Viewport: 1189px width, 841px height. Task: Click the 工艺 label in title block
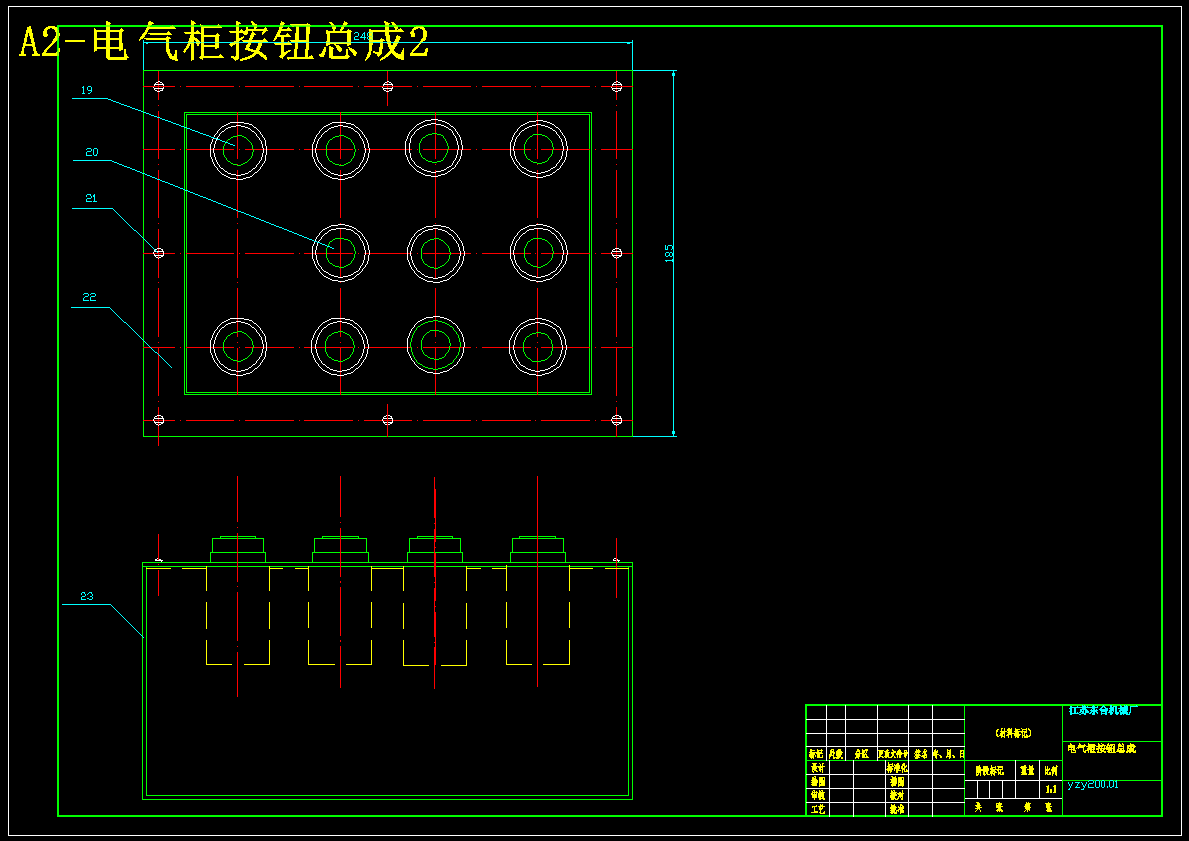(817, 810)
